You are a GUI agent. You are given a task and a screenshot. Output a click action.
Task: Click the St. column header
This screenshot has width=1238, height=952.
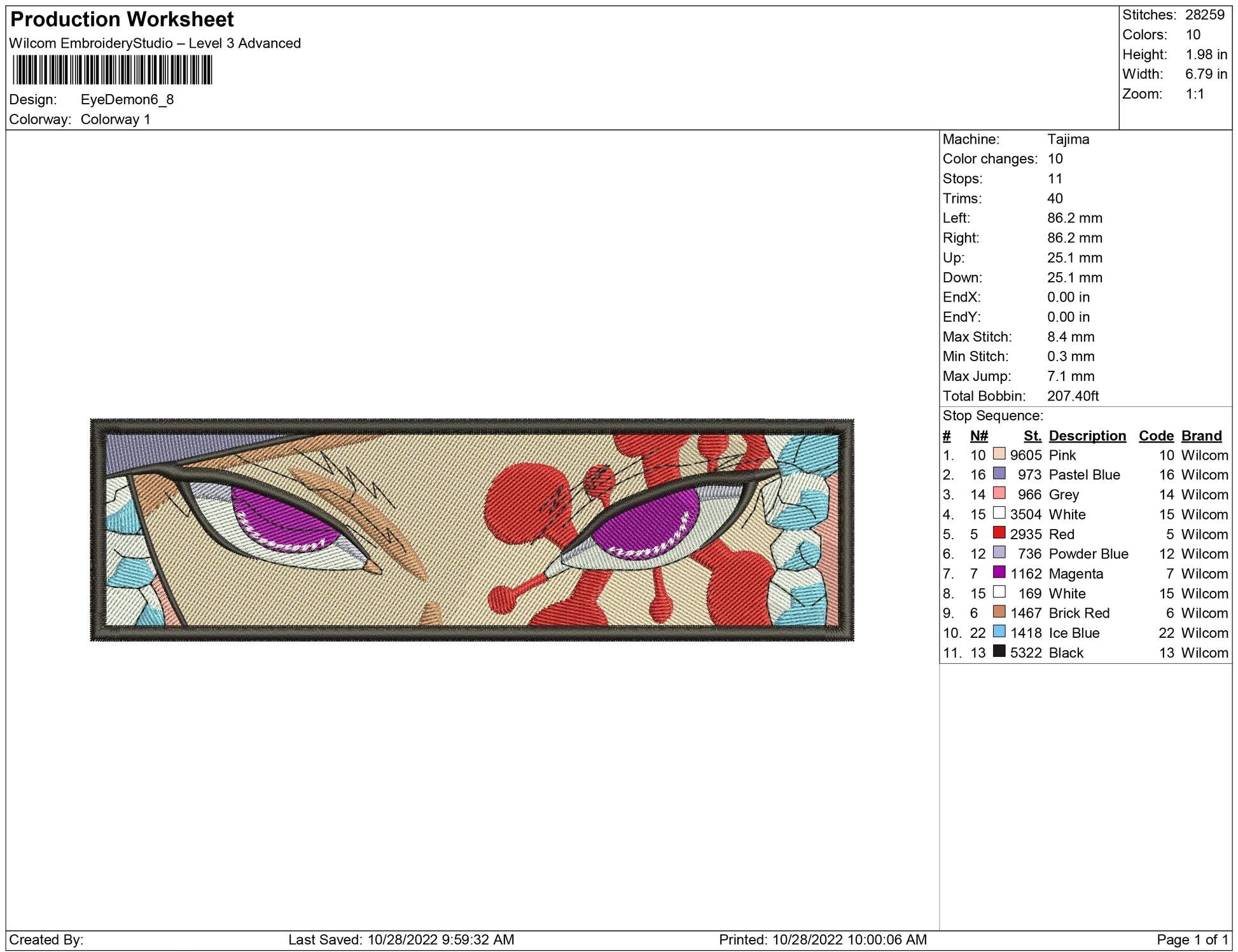click(1032, 436)
